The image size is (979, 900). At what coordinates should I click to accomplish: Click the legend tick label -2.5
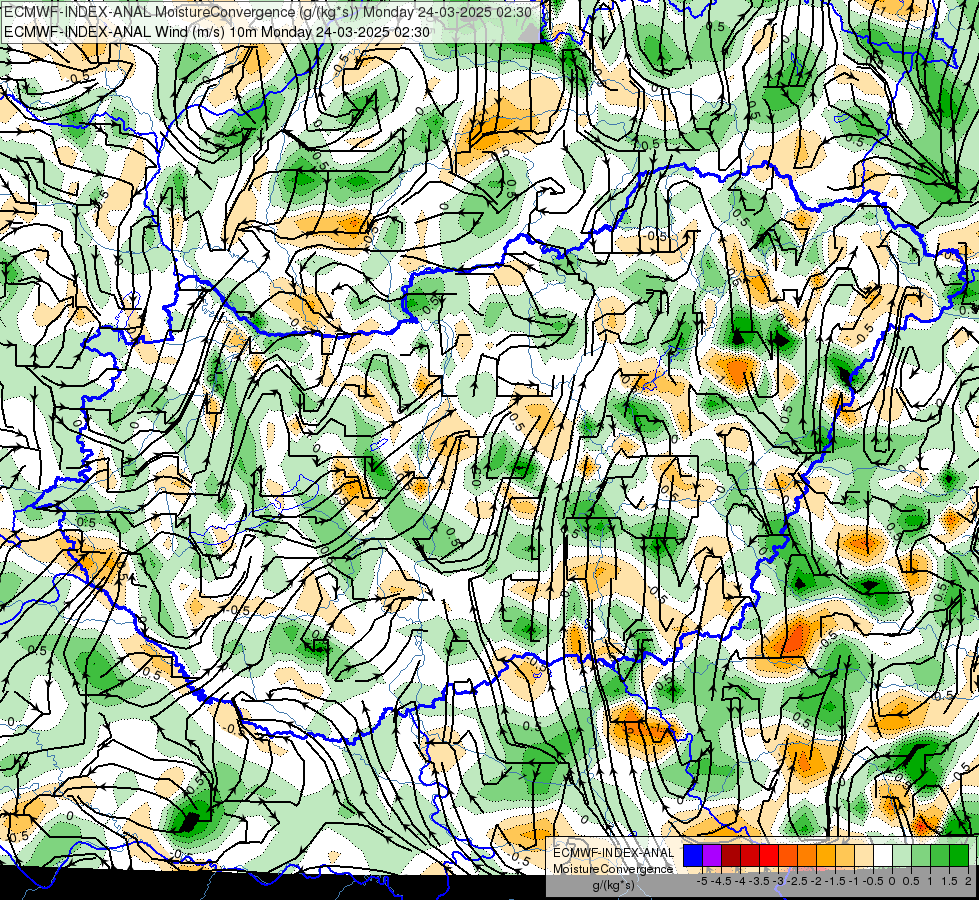coord(797,881)
